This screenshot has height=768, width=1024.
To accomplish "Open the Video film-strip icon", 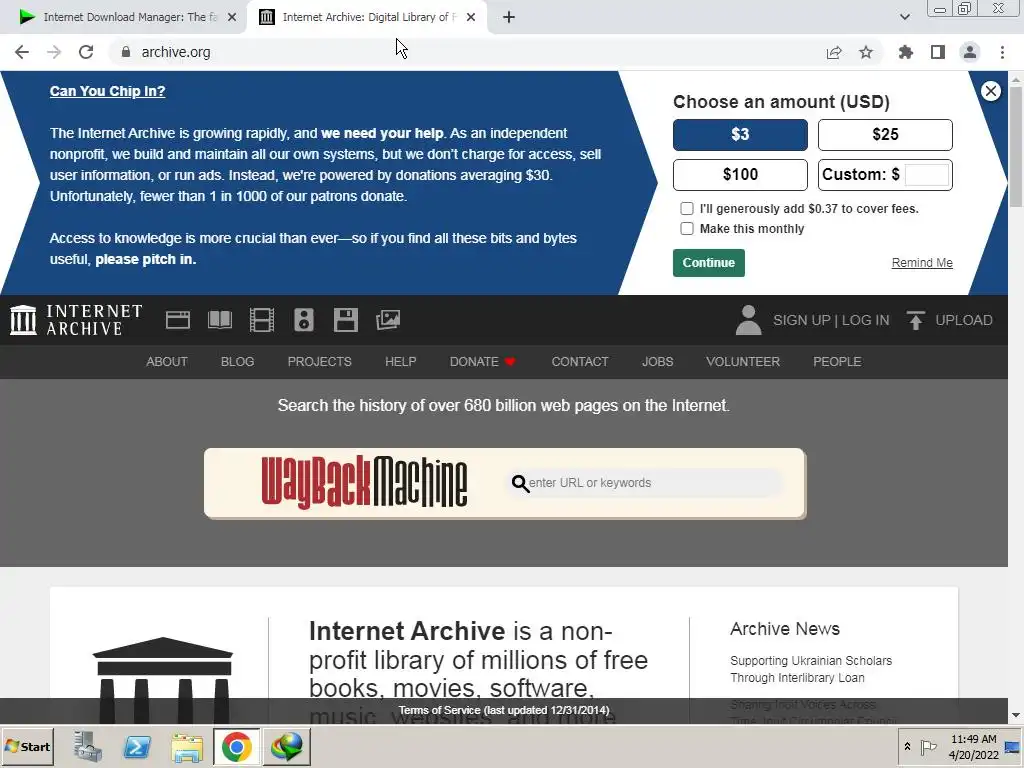I will pyautogui.click(x=262, y=320).
